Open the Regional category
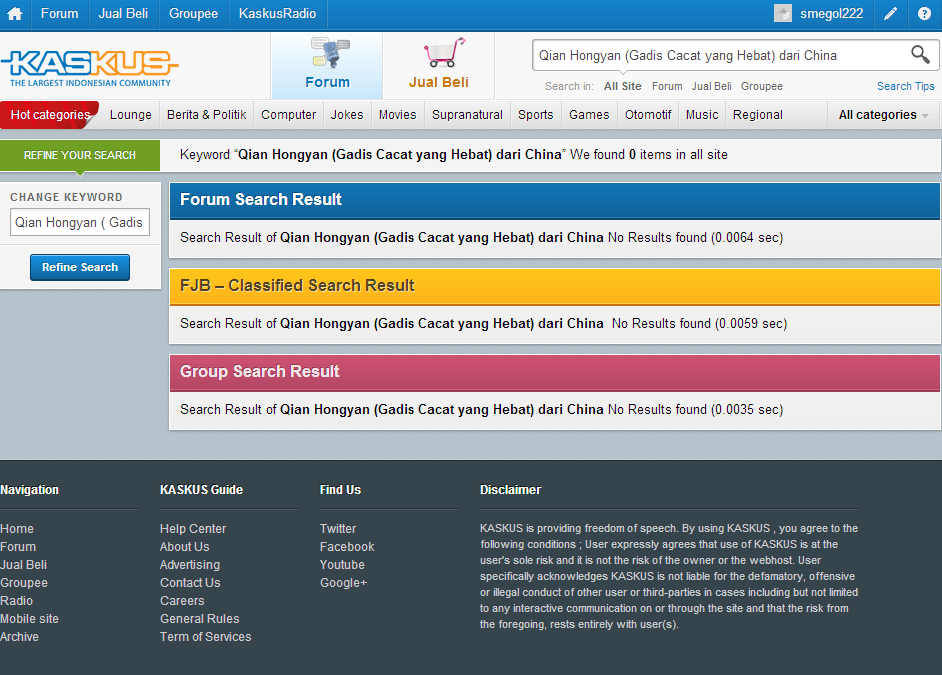This screenshot has width=942, height=675. (x=758, y=115)
